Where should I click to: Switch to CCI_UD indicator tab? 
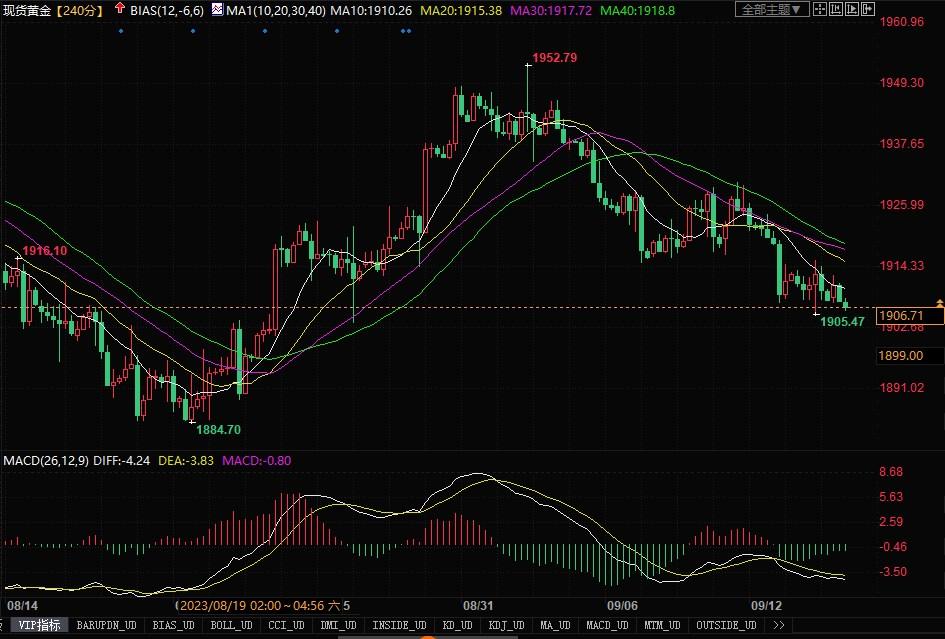pyautogui.click(x=286, y=625)
